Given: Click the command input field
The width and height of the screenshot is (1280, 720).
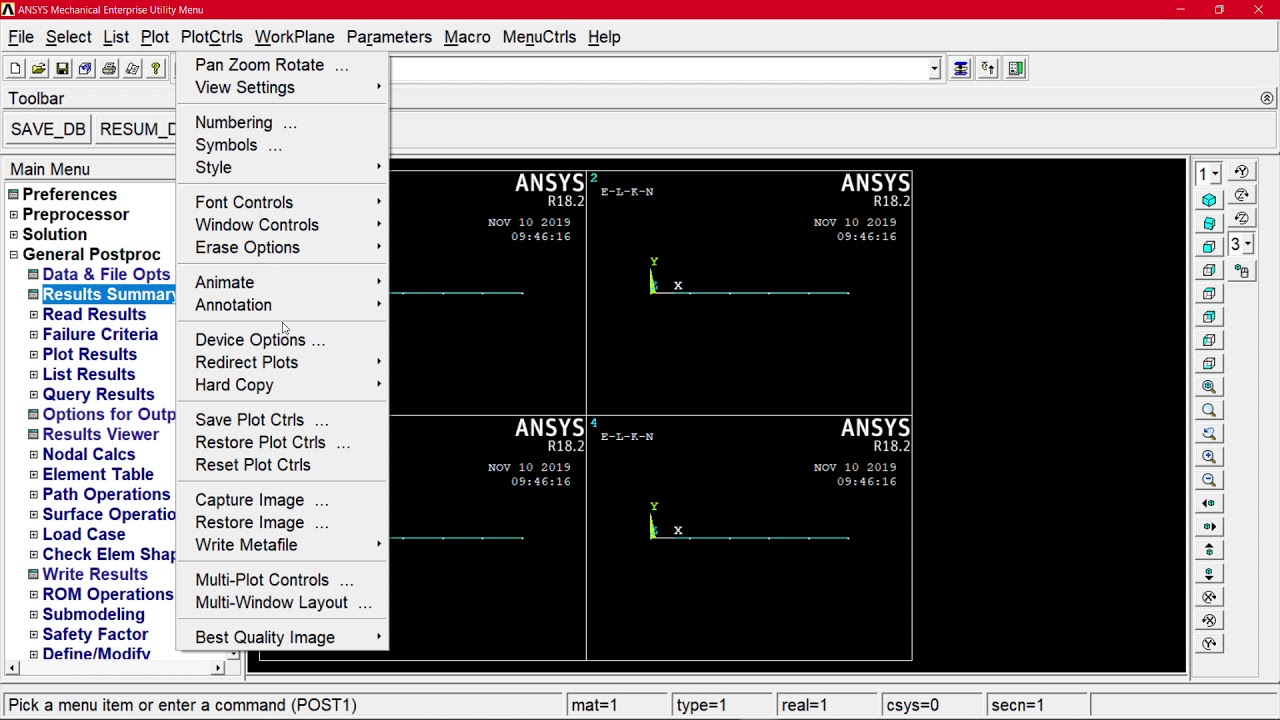Looking at the screenshot, I should pos(659,69).
